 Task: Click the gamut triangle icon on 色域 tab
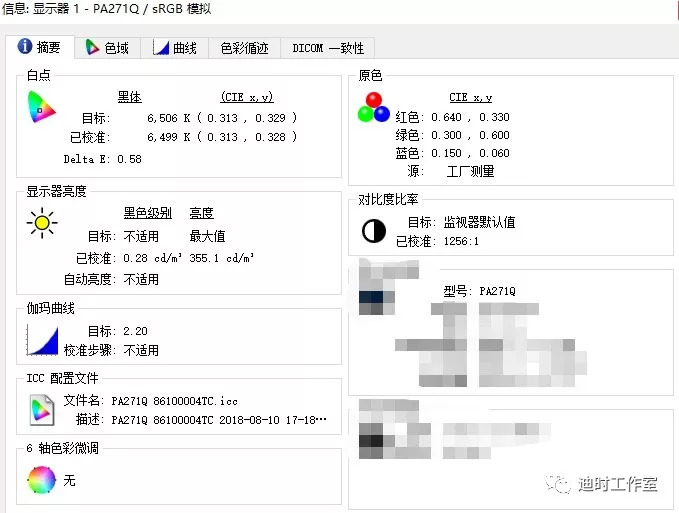point(92,47)
